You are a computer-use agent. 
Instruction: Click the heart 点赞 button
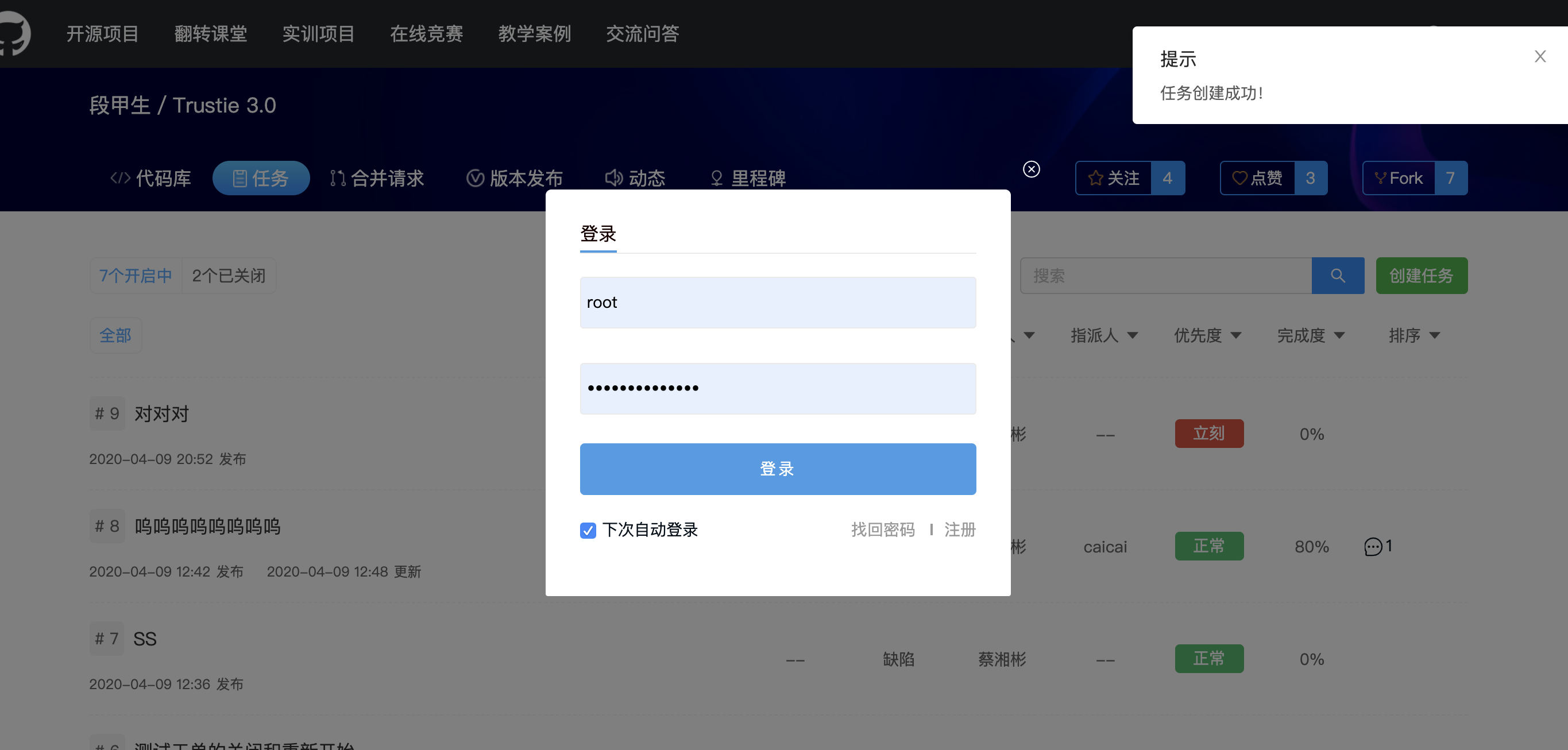[1257, 178]
